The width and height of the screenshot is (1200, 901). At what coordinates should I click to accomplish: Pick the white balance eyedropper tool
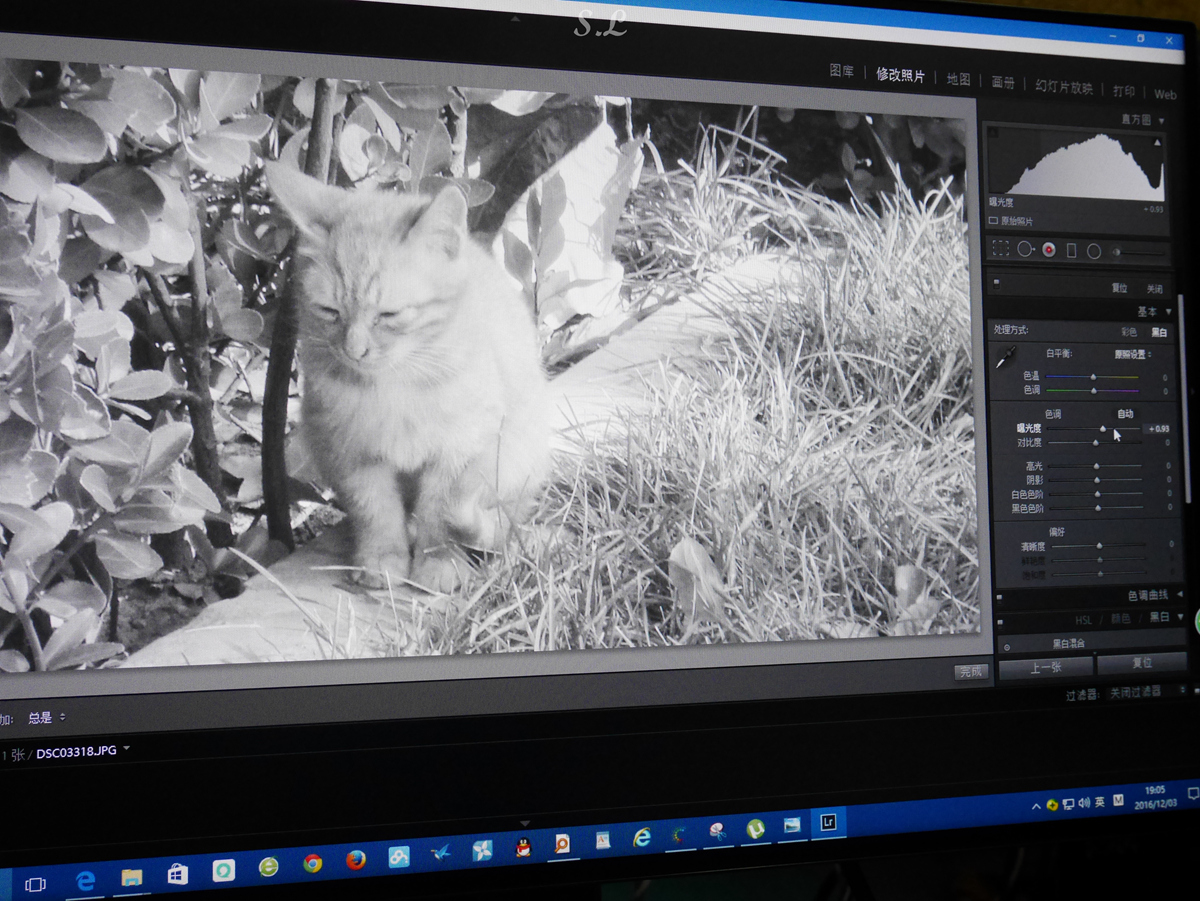coord(1006,355)
